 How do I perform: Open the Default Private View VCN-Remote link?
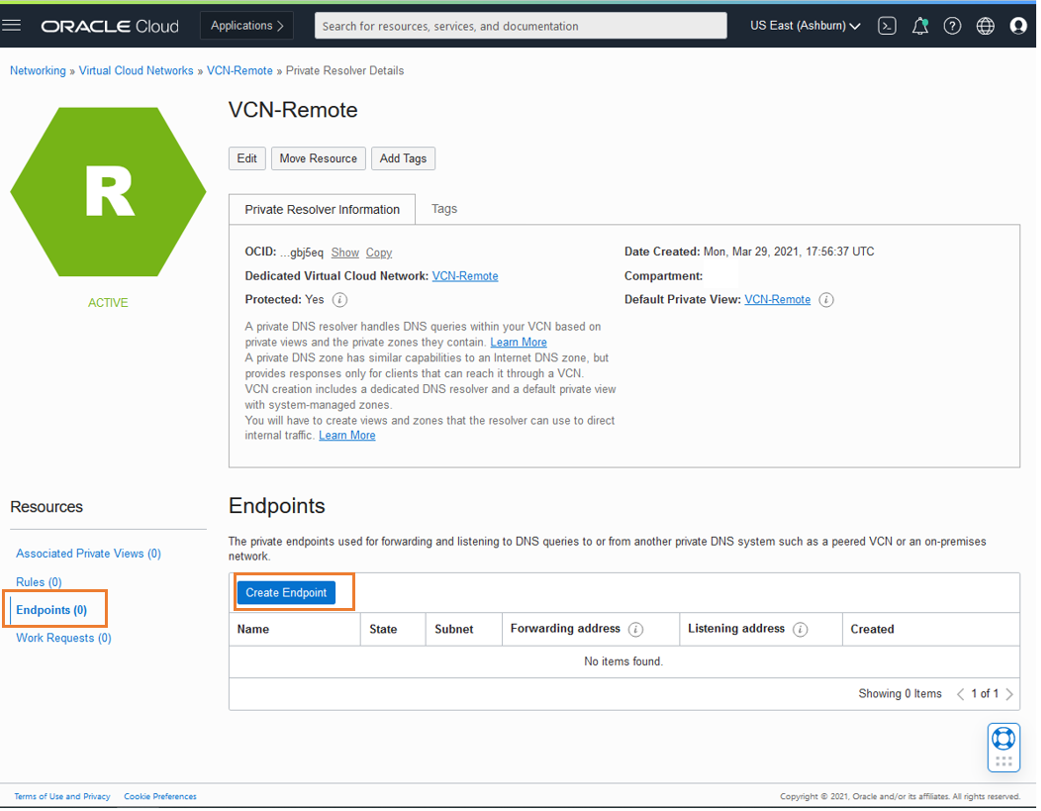pyautogui.click(x=777, y=299)
